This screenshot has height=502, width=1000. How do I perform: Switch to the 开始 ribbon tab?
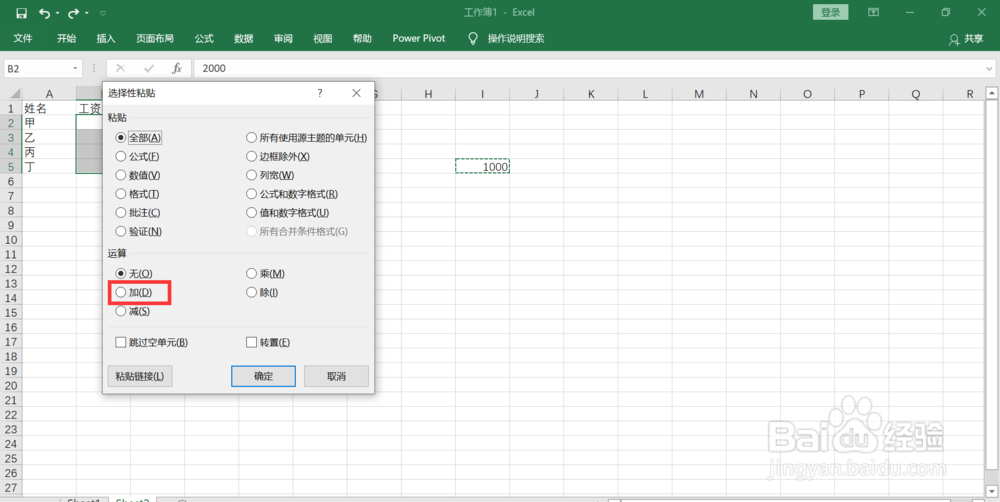[x=66, y=38]
